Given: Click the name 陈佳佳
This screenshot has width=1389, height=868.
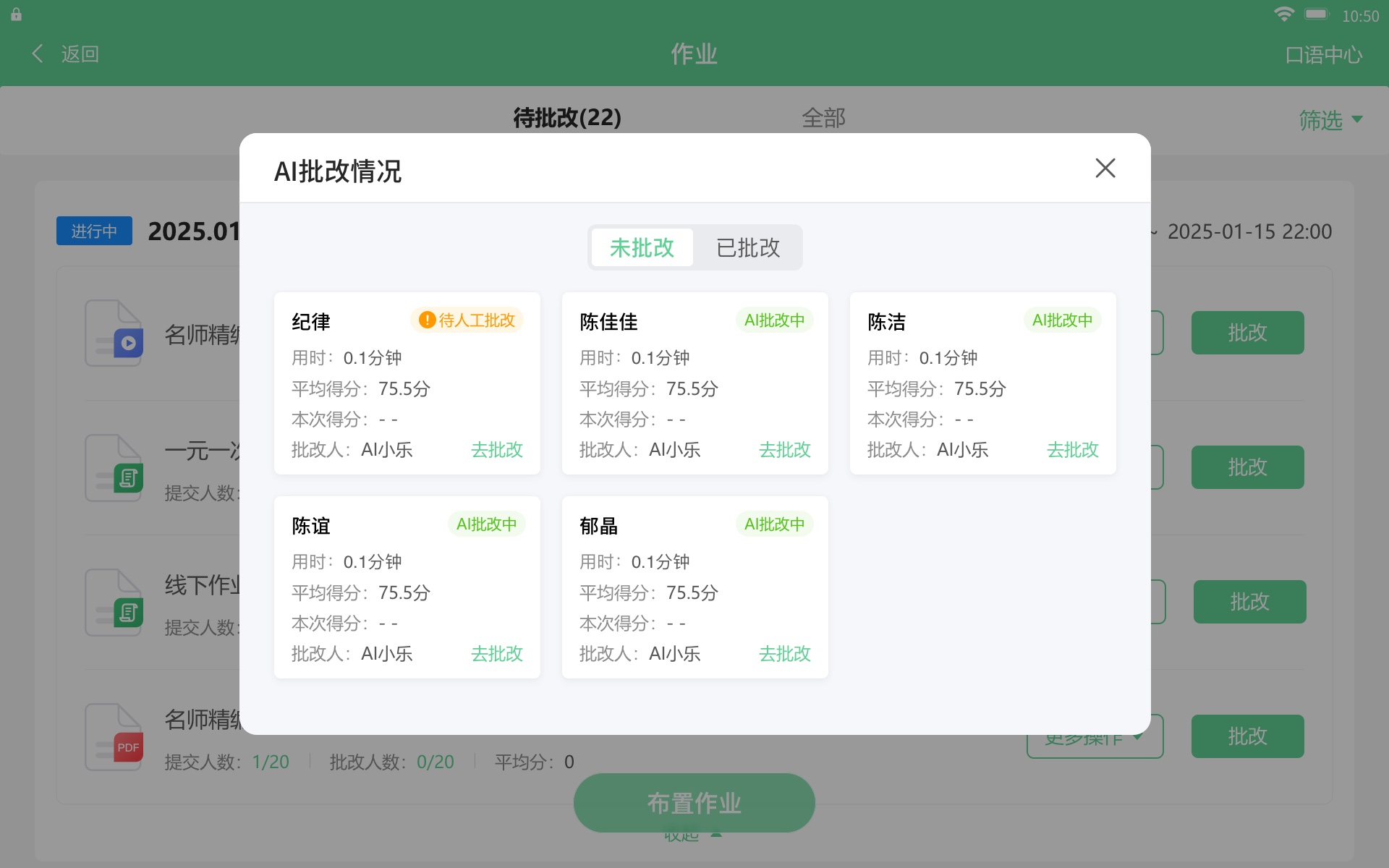Looking at the screenshot, I should point(608,322).
